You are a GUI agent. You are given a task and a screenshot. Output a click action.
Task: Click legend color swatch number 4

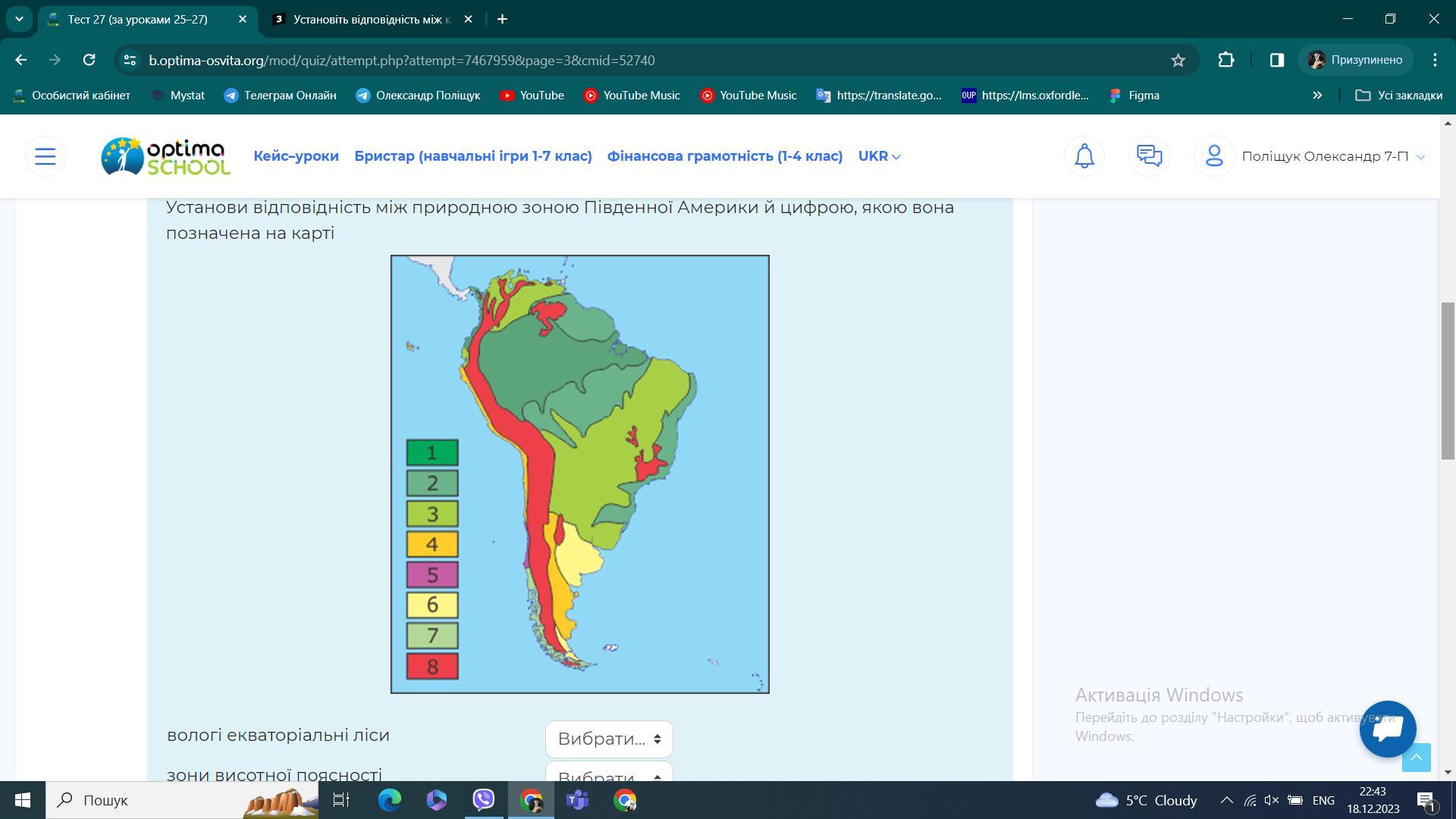(x=432, y=544)
